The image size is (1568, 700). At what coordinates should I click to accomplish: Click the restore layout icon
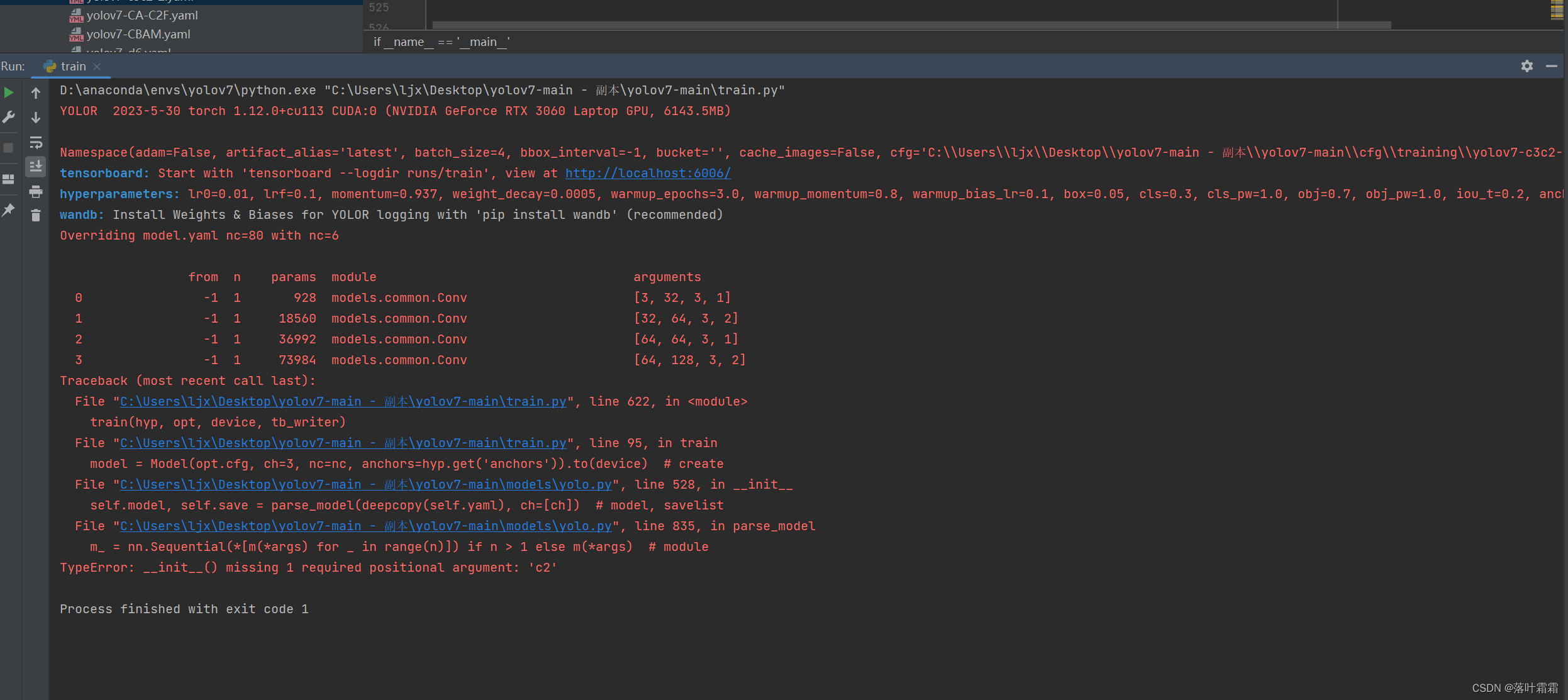coord(9,179)
